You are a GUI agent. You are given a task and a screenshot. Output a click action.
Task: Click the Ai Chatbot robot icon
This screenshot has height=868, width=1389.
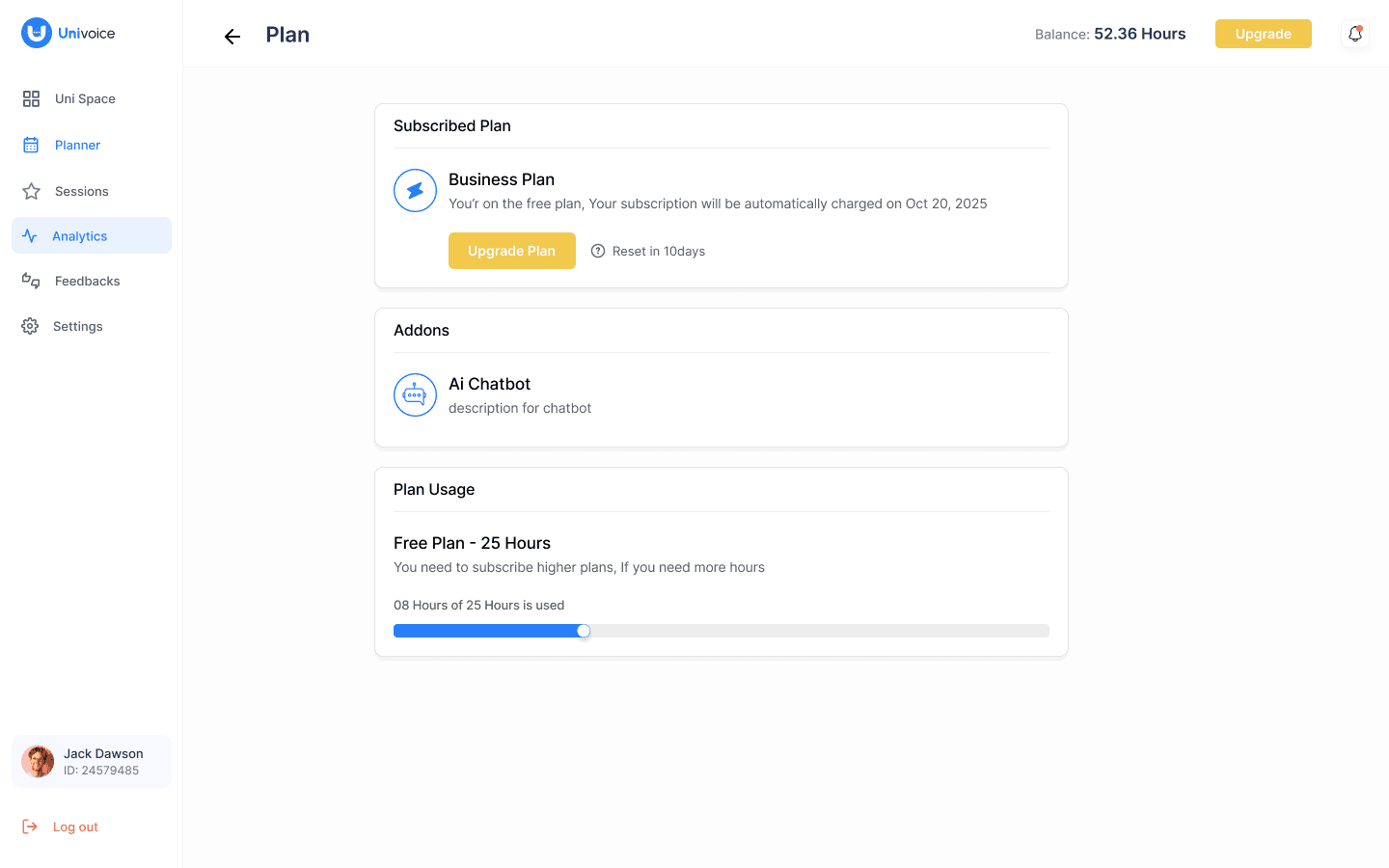[x=415, y=394]
